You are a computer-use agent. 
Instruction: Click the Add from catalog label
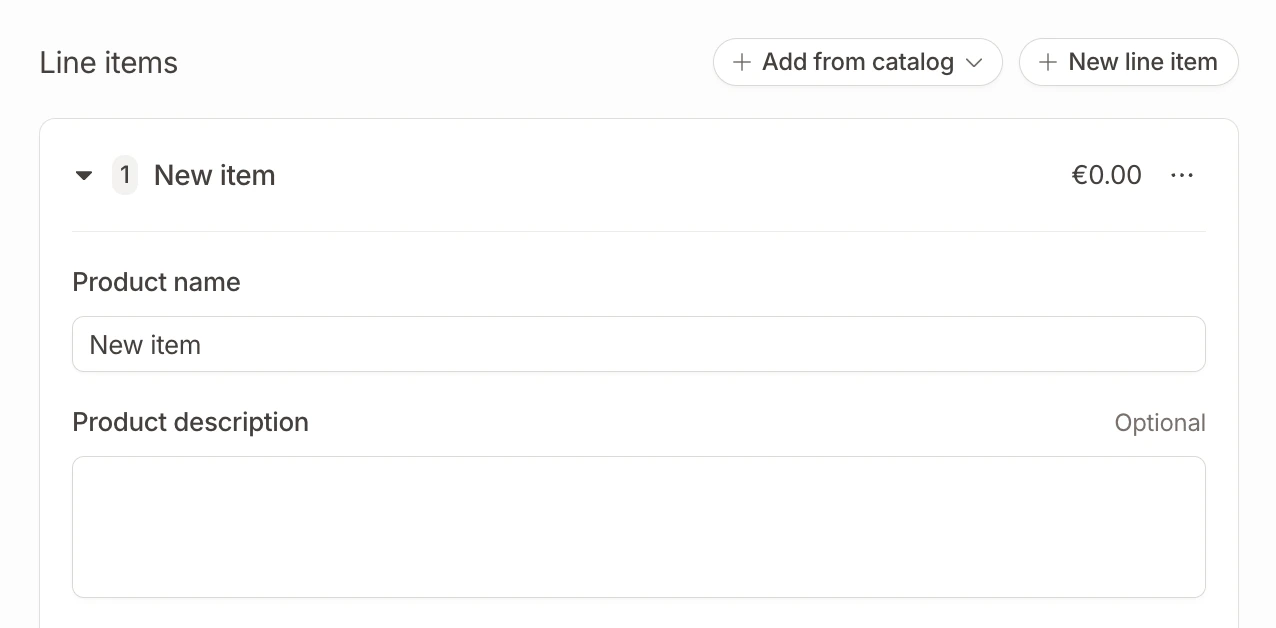[857, 62]
